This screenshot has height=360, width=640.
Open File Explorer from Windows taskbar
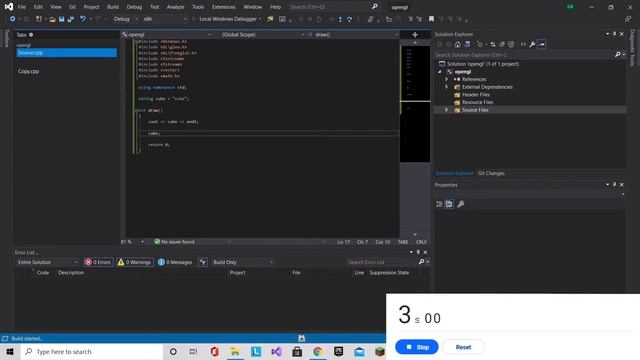coord(235,351)
